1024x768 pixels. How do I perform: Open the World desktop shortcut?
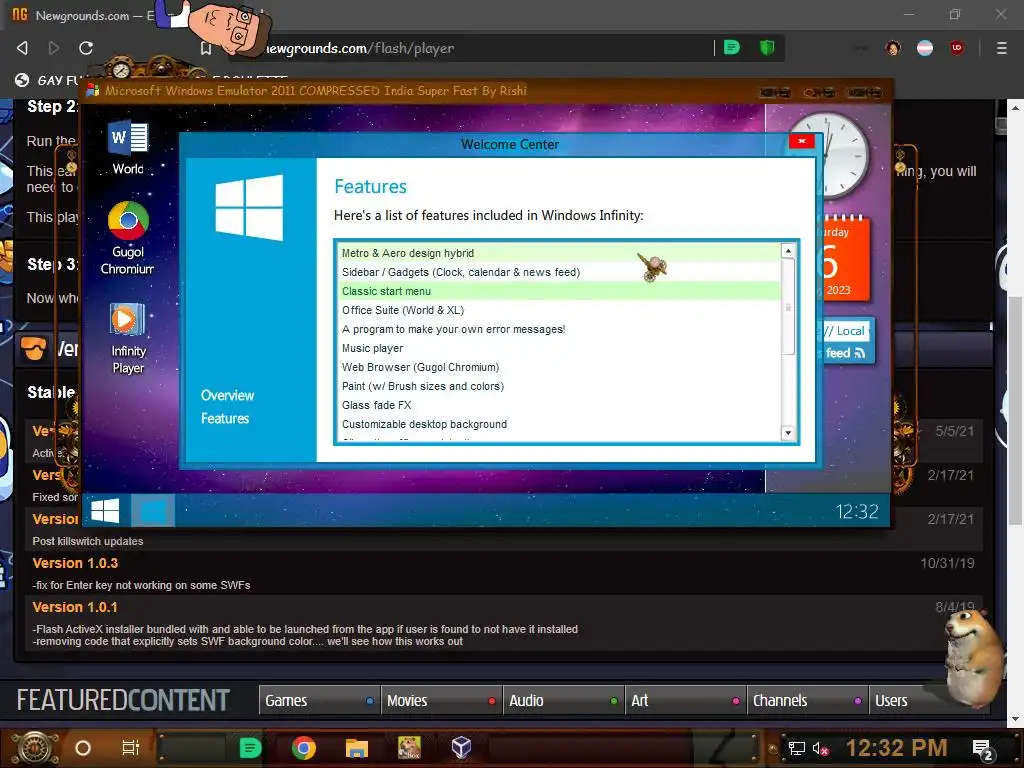click(x=128, y=148)
